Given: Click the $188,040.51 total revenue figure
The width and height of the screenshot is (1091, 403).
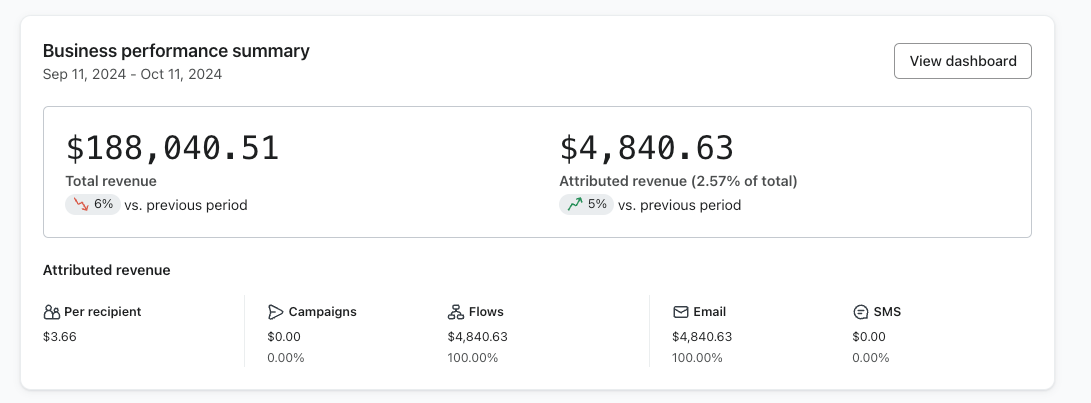Looking at the screenshot, I should coord(172,148).
